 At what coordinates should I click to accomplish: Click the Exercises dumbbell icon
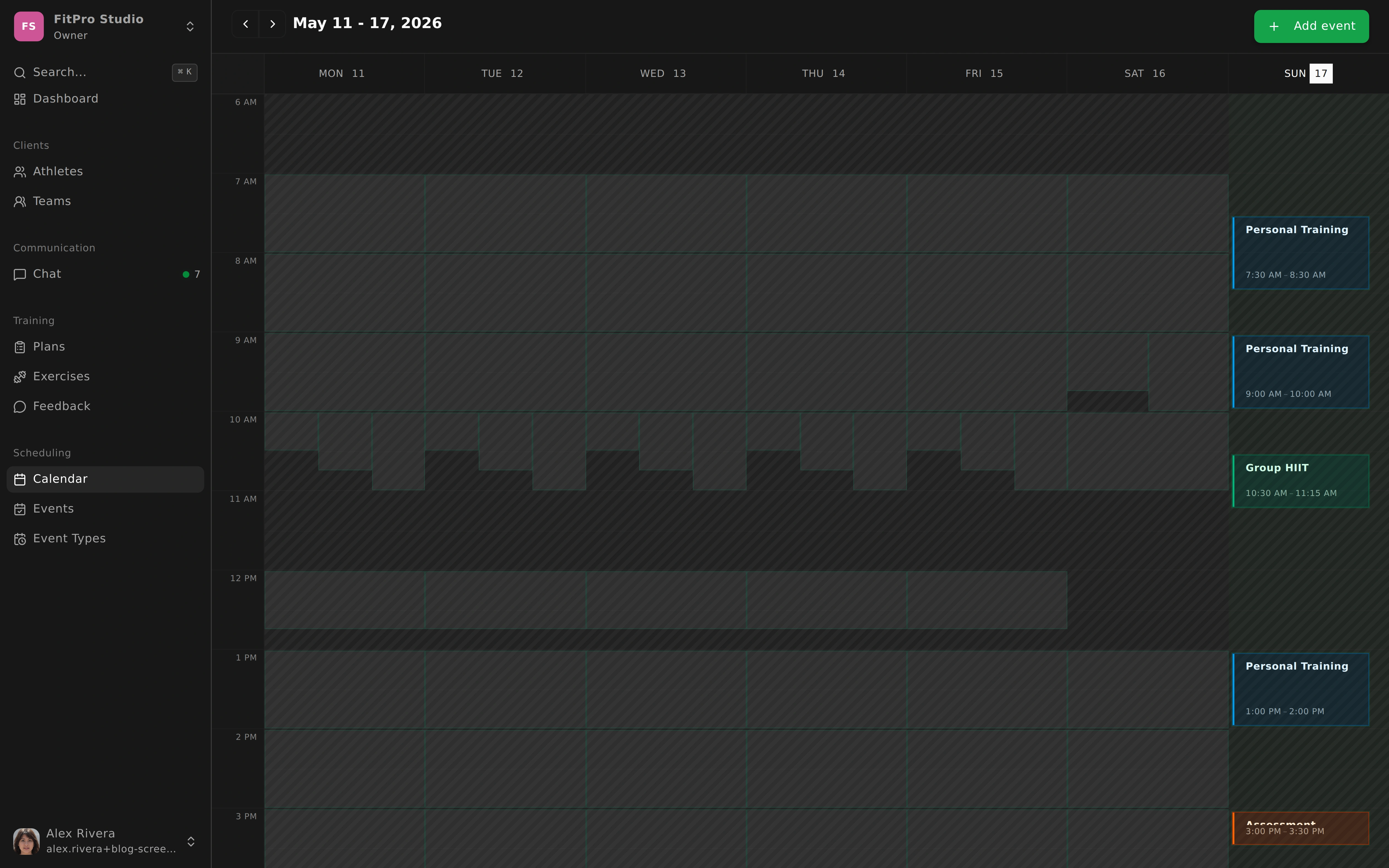point(20,377)
